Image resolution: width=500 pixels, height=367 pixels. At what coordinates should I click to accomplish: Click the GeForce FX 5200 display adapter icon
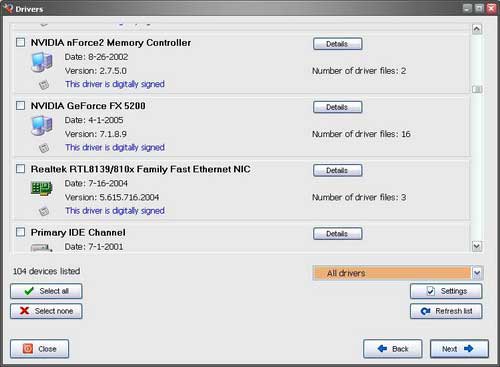42,125
